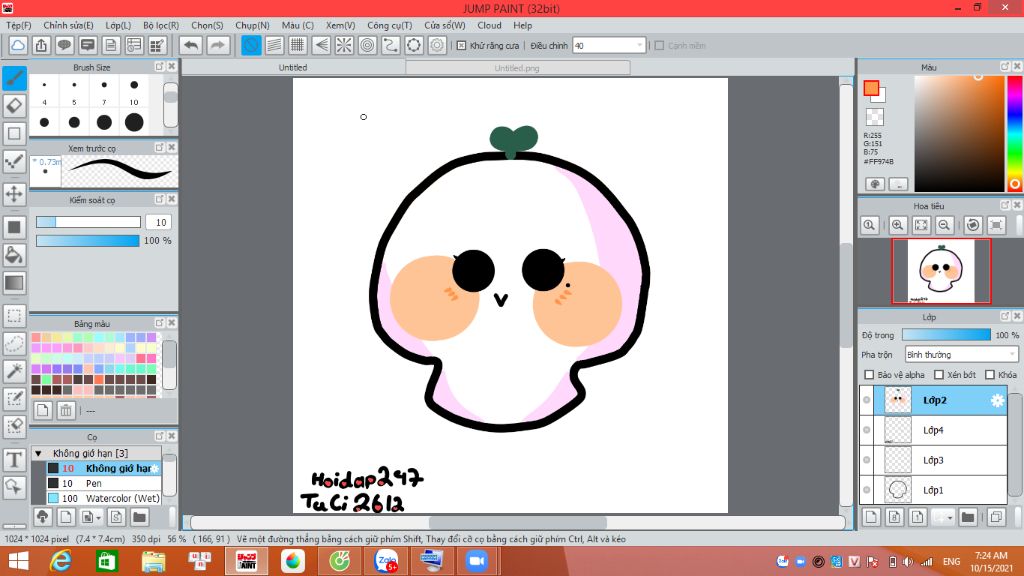1024x576 pixels.
Task: Reset rotation in the navigator panel
Action: click(972, 225)
